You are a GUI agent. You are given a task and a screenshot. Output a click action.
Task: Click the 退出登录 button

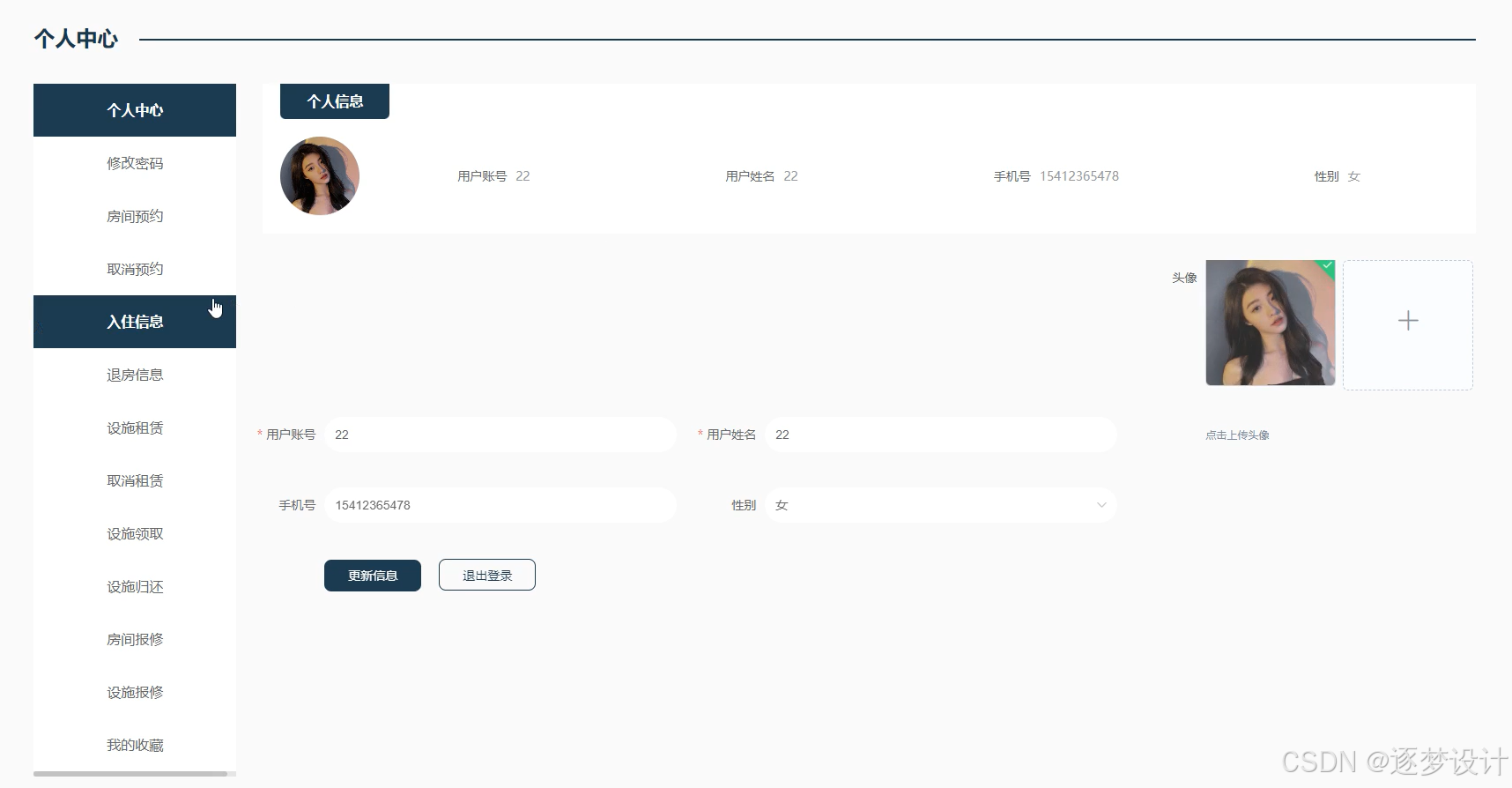(x=487, y=576)
